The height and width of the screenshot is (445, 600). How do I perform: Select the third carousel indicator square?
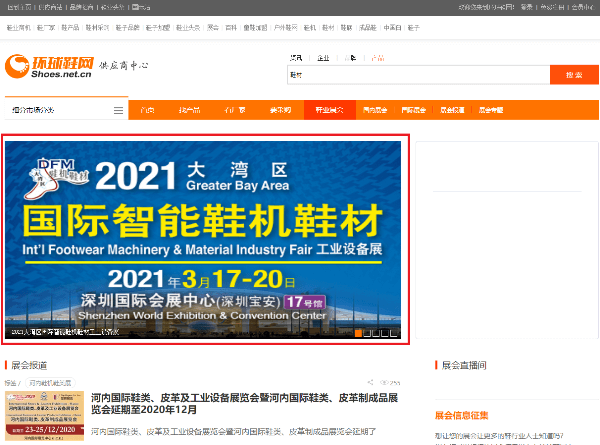point(376,333)
